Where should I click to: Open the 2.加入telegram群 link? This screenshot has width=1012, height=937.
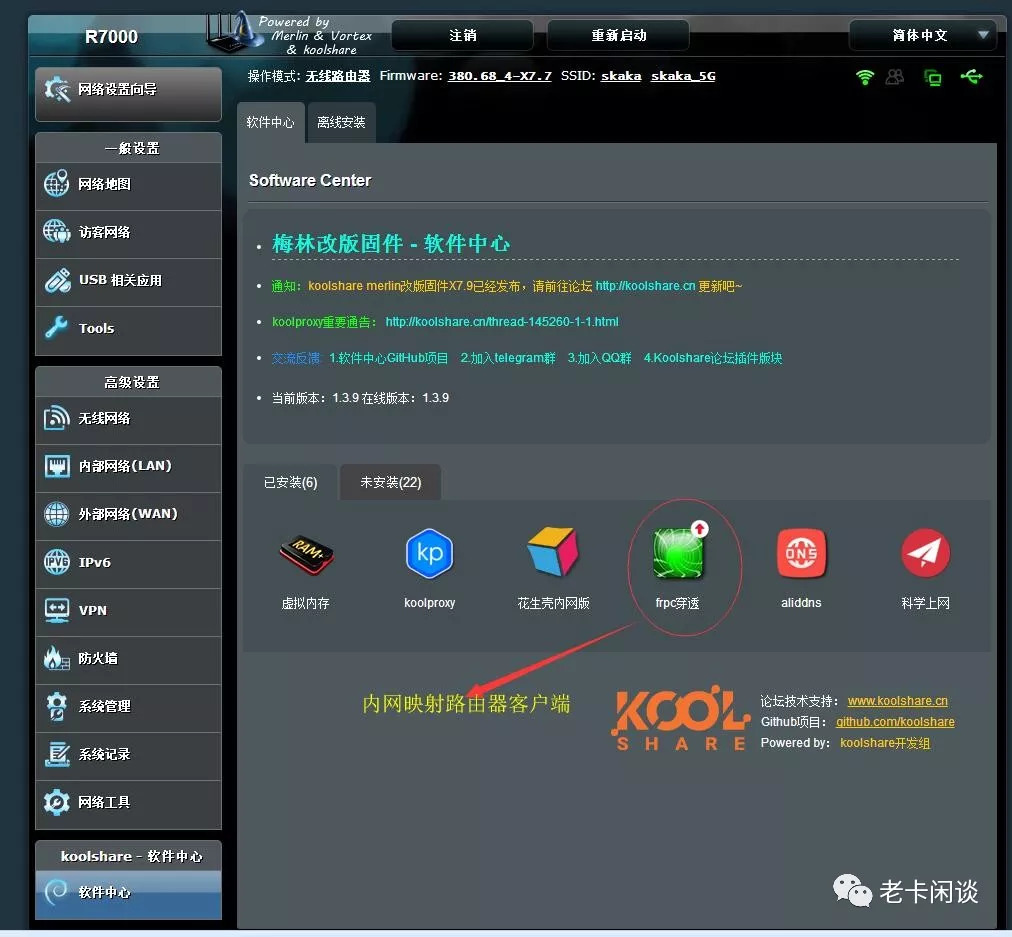click(x=507, y=358)
